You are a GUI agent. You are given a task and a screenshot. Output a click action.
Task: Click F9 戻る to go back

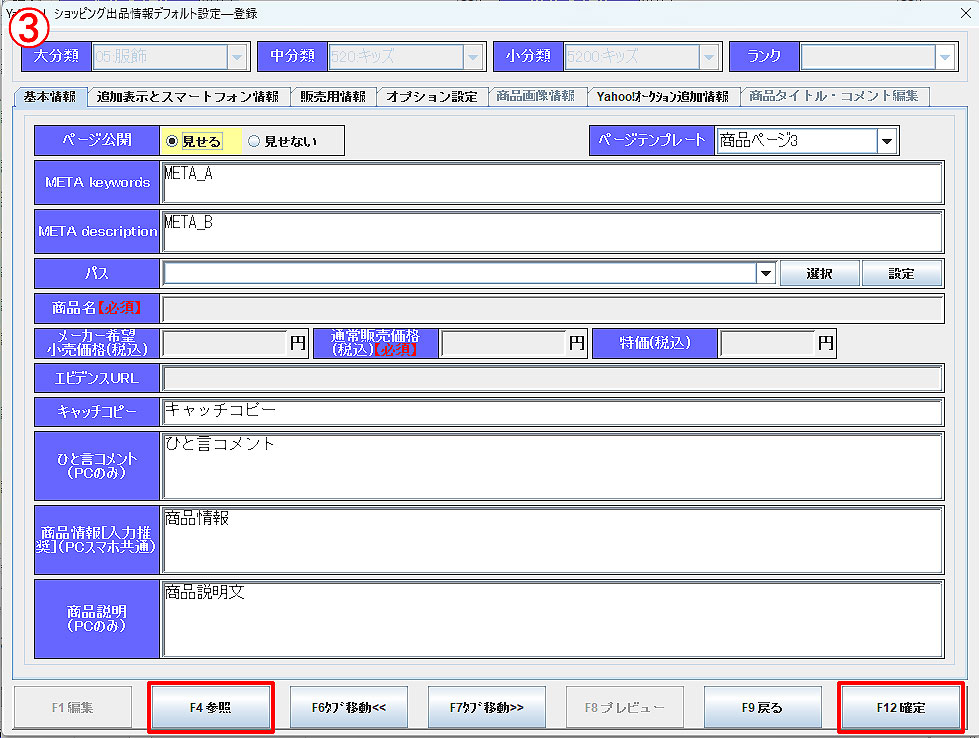pyautogui.click(x=762, y=707)
